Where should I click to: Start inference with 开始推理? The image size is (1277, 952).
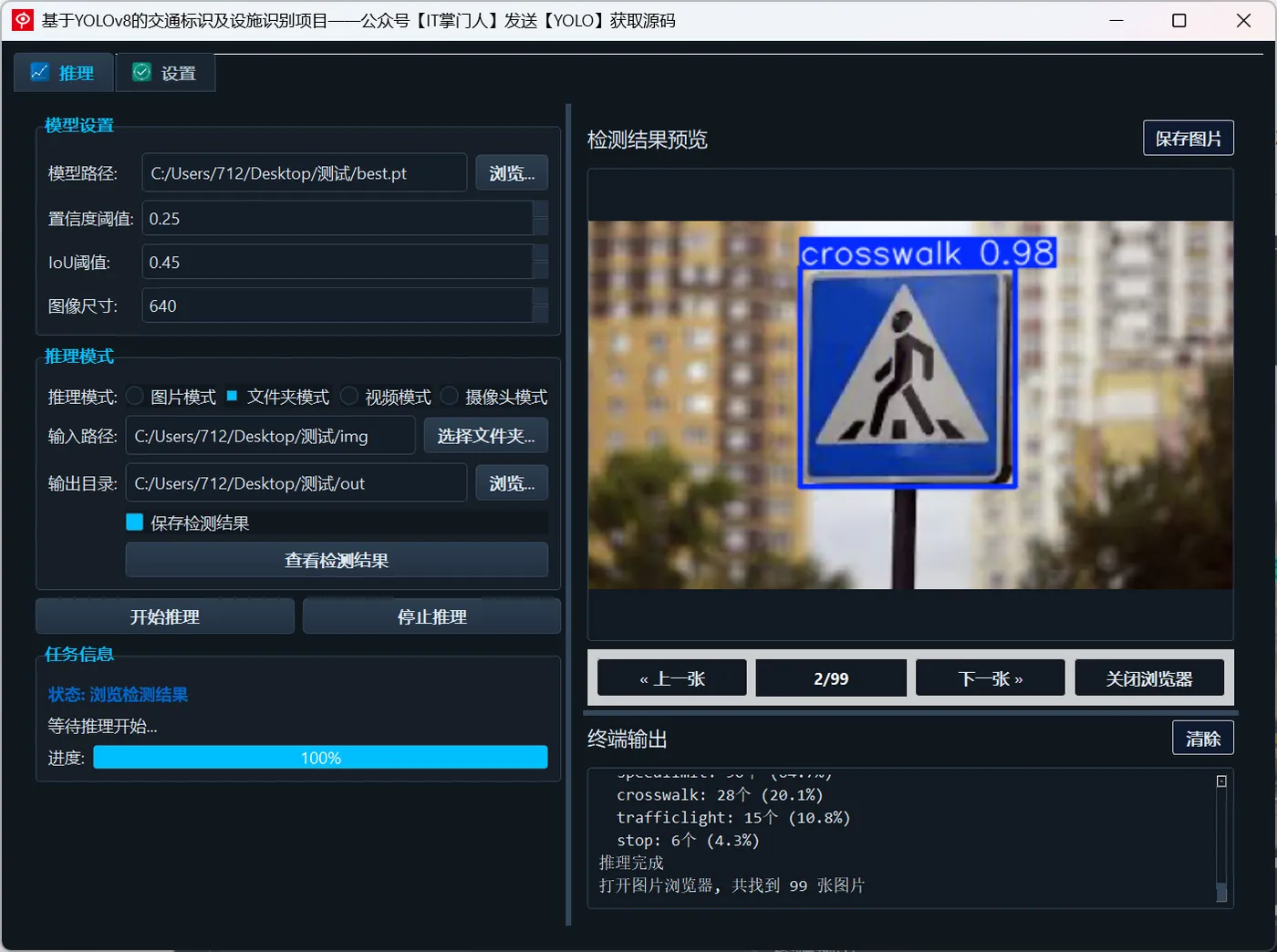pyautogui.click(x=165, y=616)
